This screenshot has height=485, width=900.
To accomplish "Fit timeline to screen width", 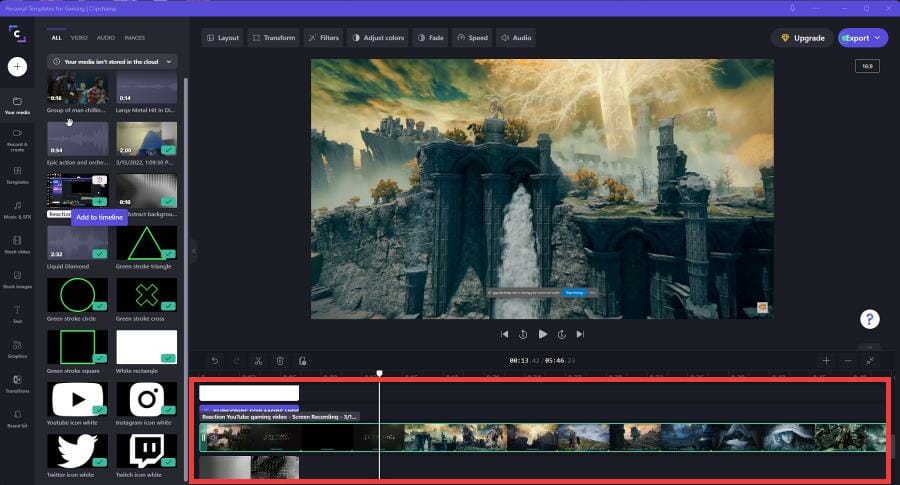I will point(870,360).
